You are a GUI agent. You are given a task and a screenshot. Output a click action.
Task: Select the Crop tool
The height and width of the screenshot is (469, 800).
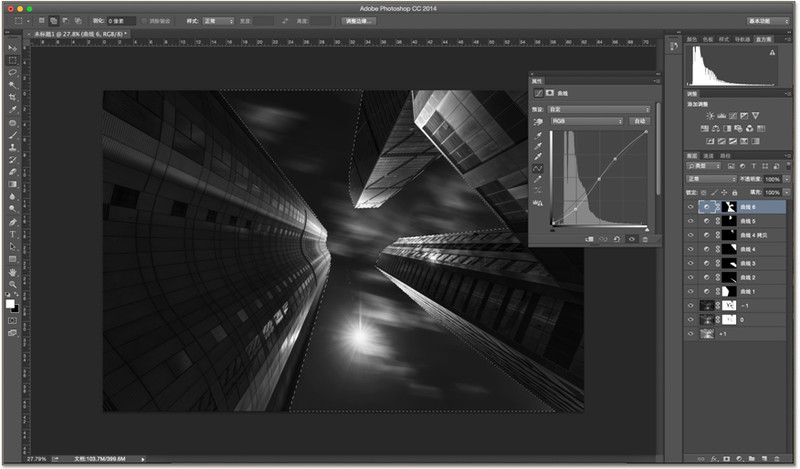(12, 97)
